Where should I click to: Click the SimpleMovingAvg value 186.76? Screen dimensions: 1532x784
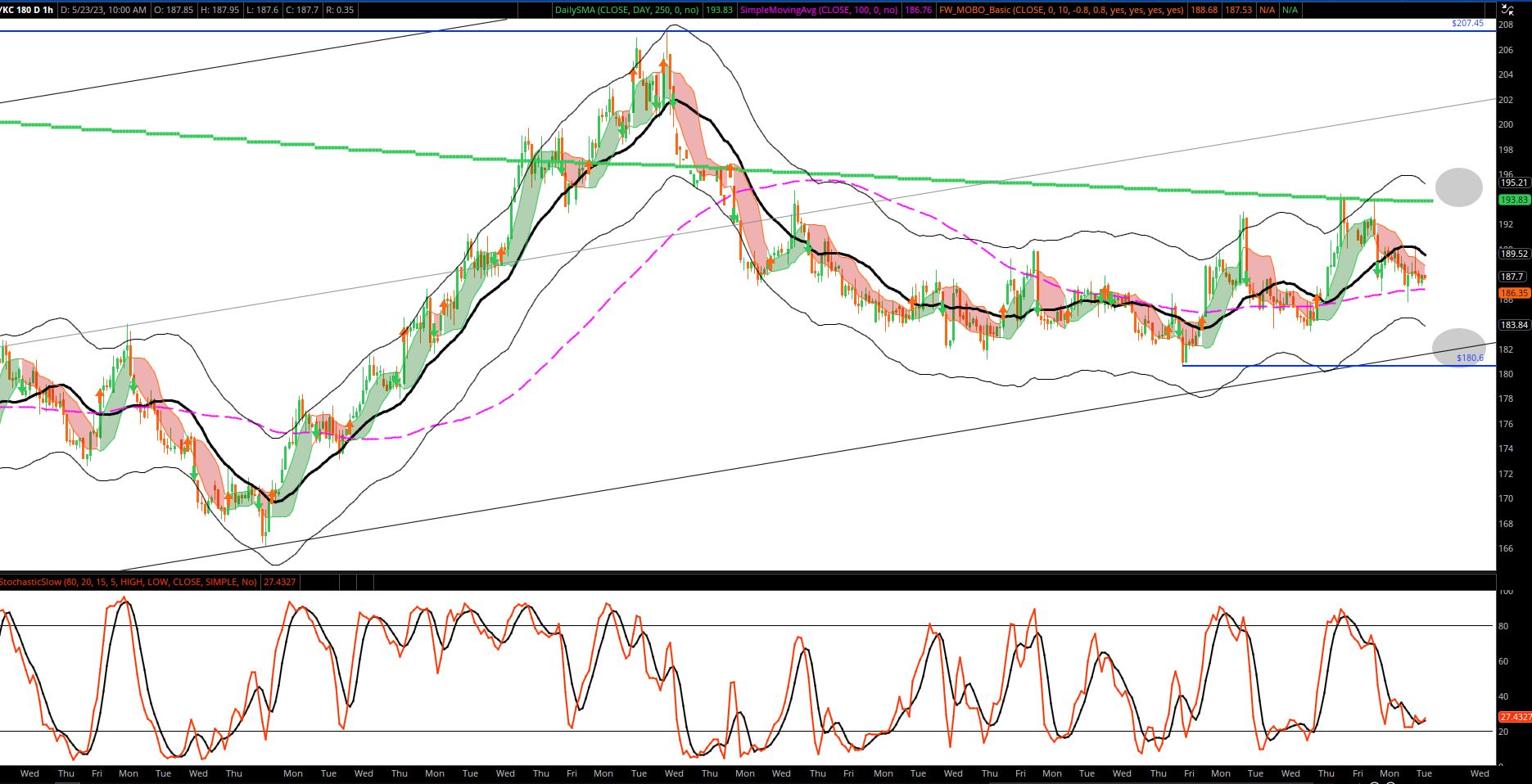point(916,10)
